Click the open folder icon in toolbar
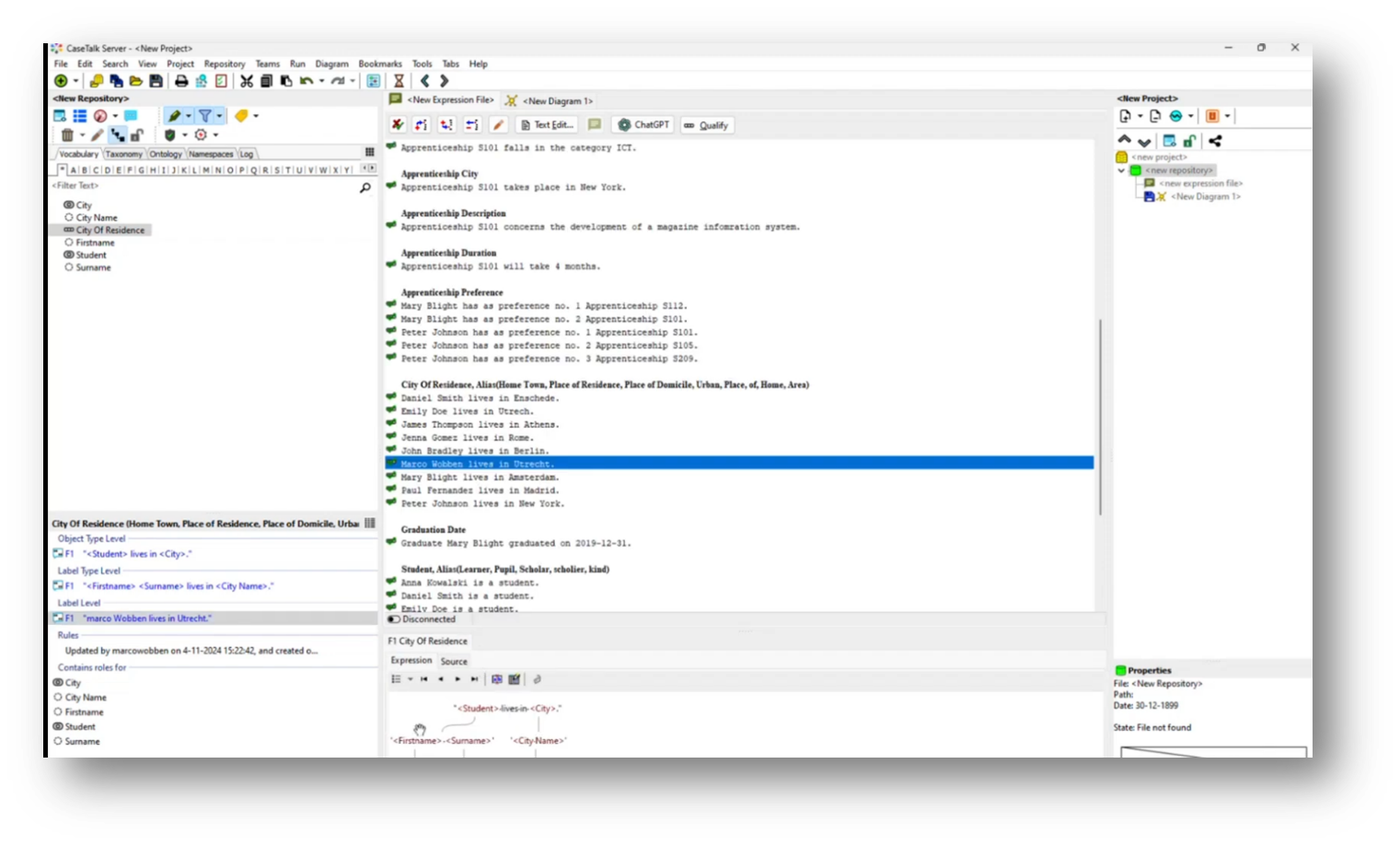Image resolution: width=1400 pixels, height=845 pixels. tap(136, 81)
